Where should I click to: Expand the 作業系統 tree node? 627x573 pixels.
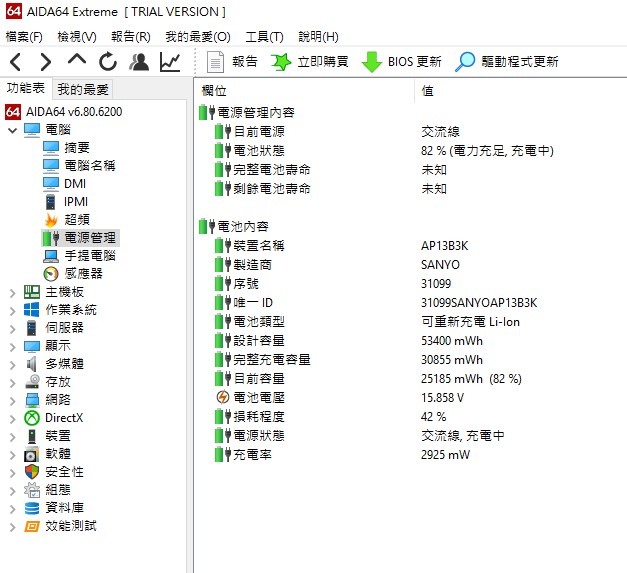tap(12, 311)
